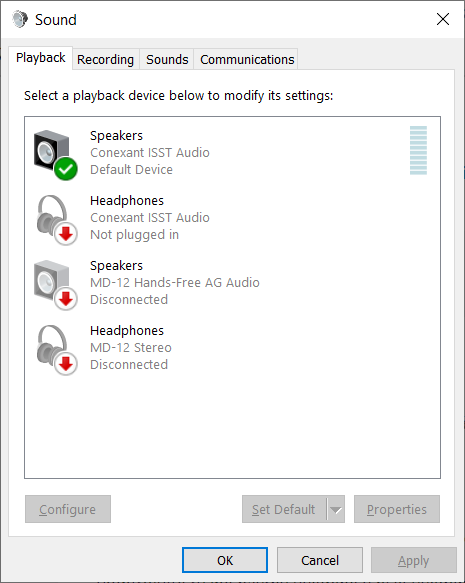465x583 pixels.
Task: Select the Playback tab
Action: point(41,58)
